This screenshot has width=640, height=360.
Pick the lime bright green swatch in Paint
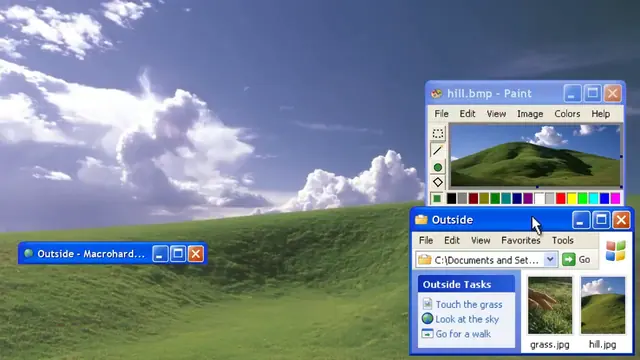[x=583, y=198]
